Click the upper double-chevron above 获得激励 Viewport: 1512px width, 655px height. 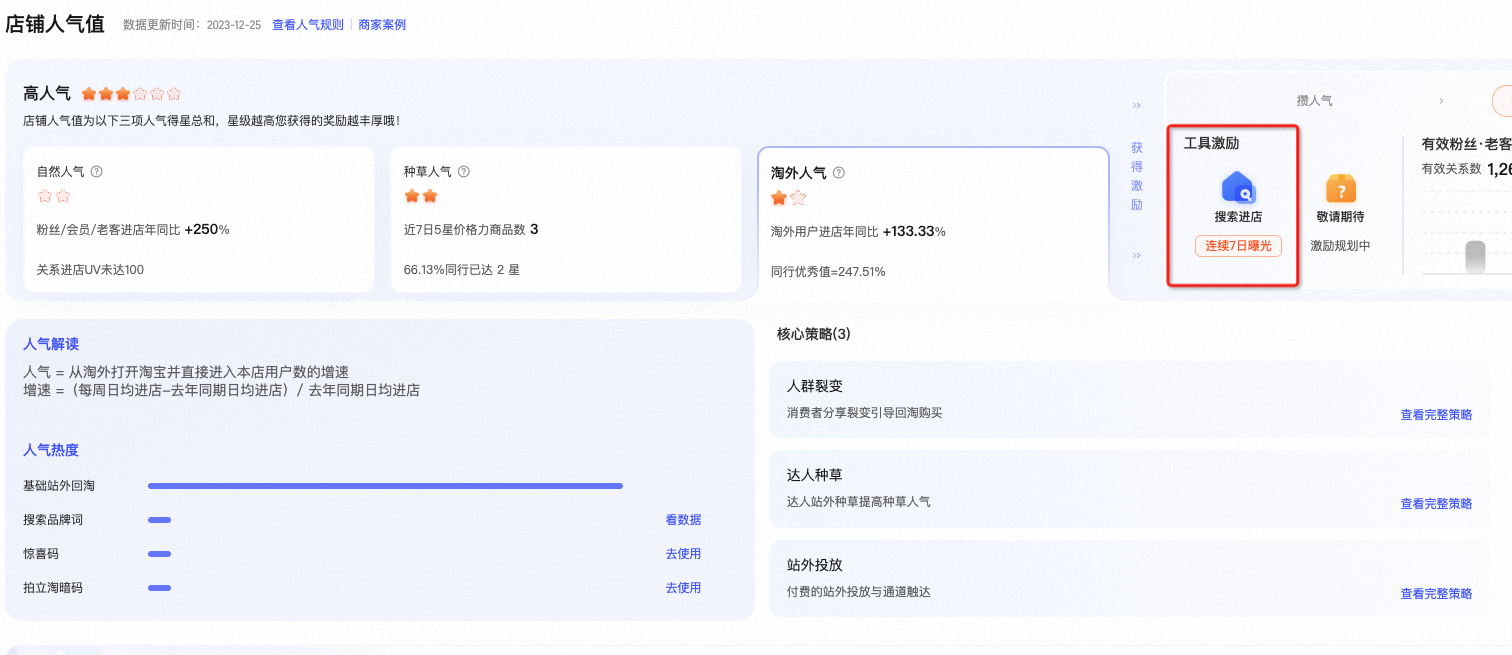pos(1136,105)
